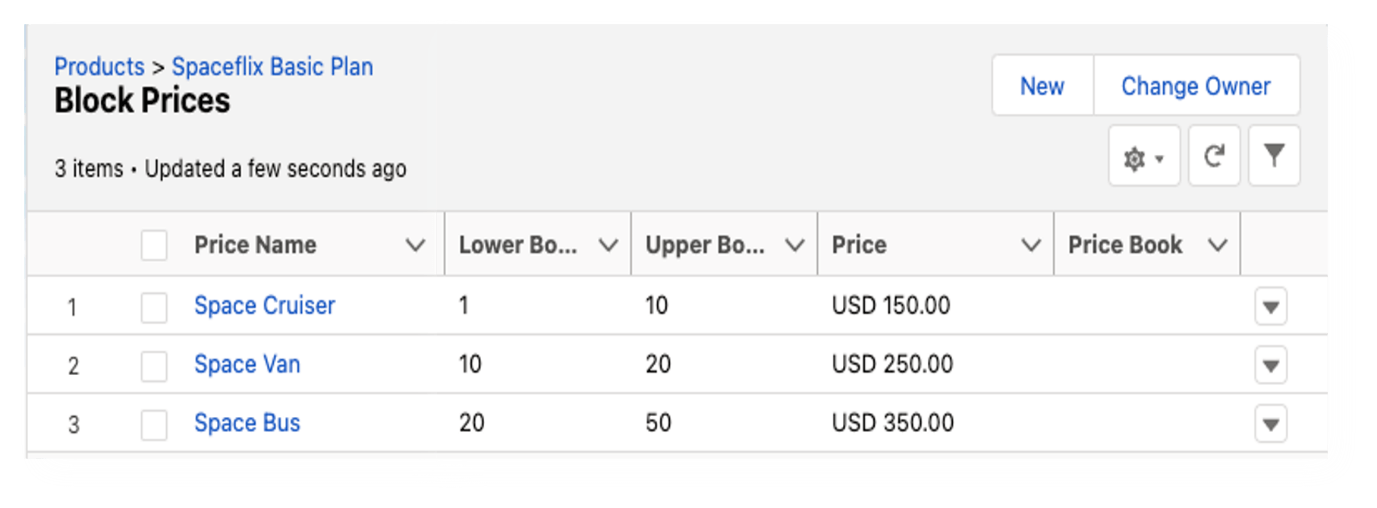
Task: Select the Space Van row checkbox
Action: [154, 366]
